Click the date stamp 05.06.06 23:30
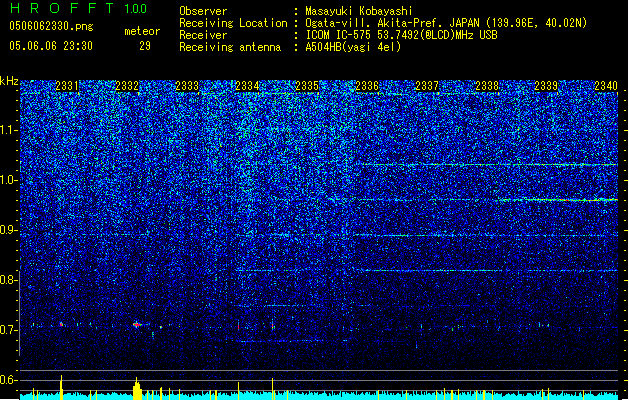Image resolution: width=629 pixels, height=400 pixels. point(51,46)
